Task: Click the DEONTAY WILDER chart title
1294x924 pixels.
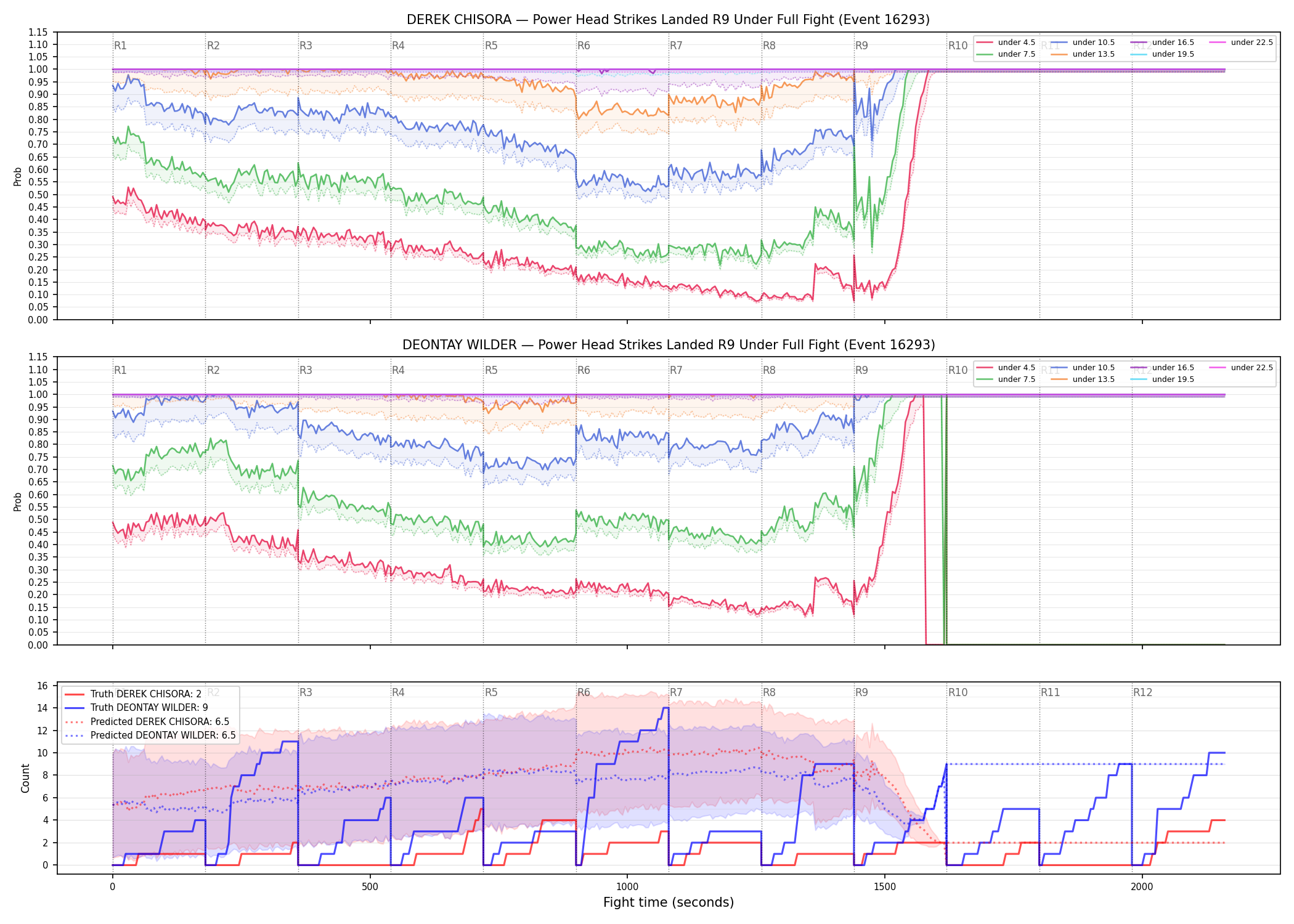Action: 669,345
